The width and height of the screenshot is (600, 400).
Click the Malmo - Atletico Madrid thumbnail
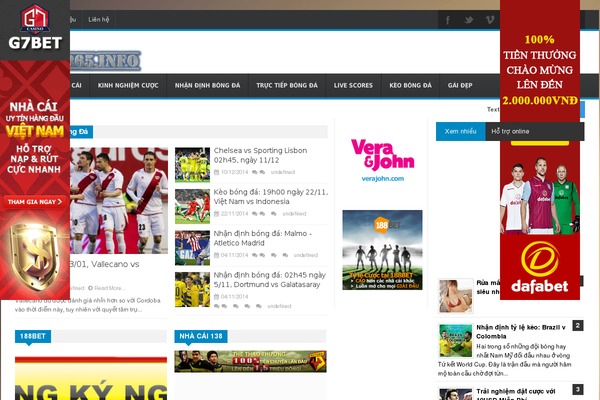[192, 248]
